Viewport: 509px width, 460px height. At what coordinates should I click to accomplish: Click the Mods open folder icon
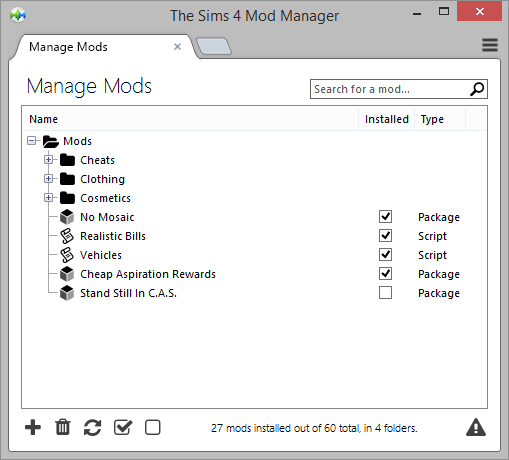point(51,141)
